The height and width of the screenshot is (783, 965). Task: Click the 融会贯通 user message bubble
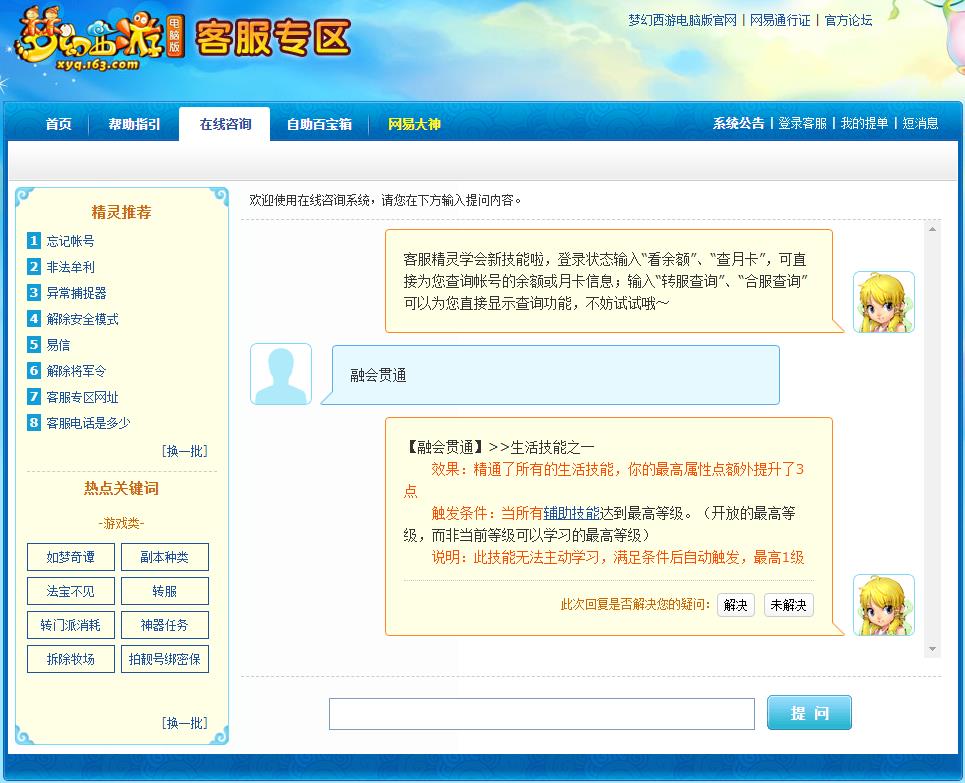pyautogui.click(x=550, y=375)
